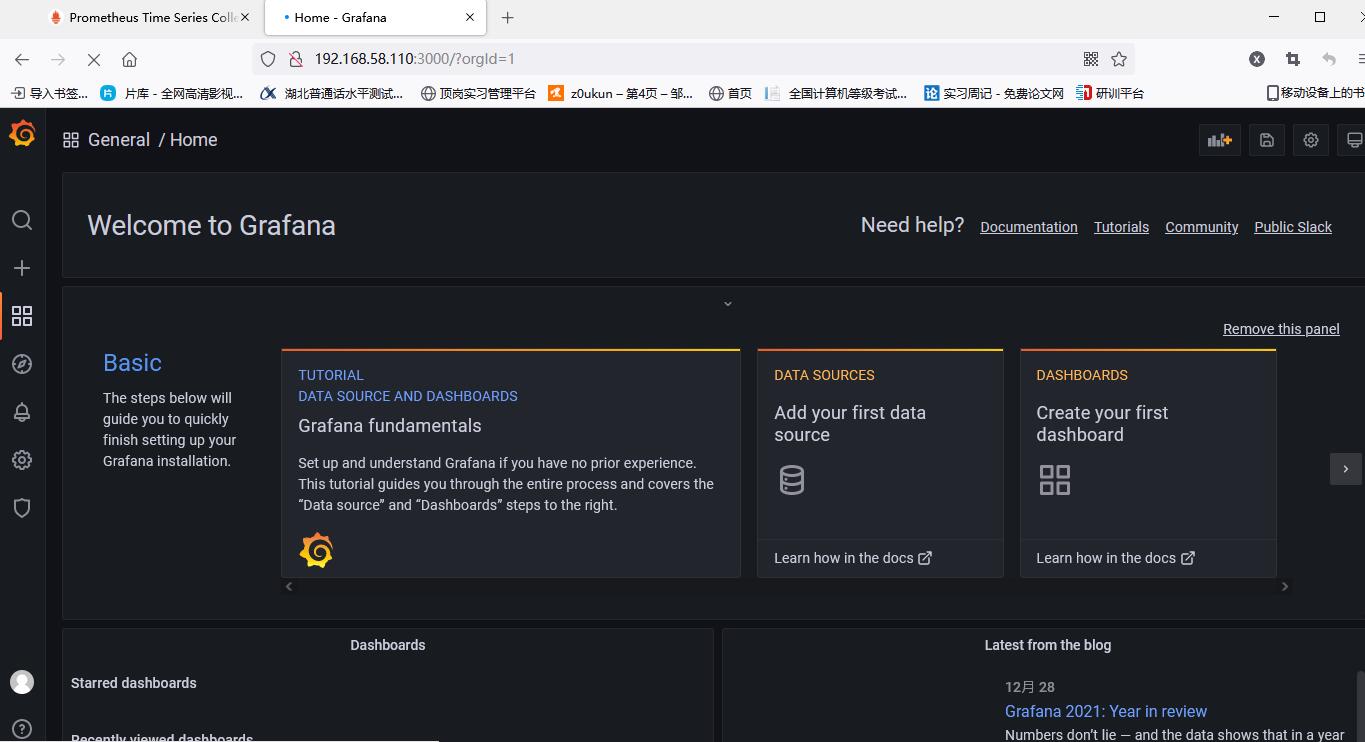
Task: Open the 实习周记 bookmark
Action: coord(994,93)
